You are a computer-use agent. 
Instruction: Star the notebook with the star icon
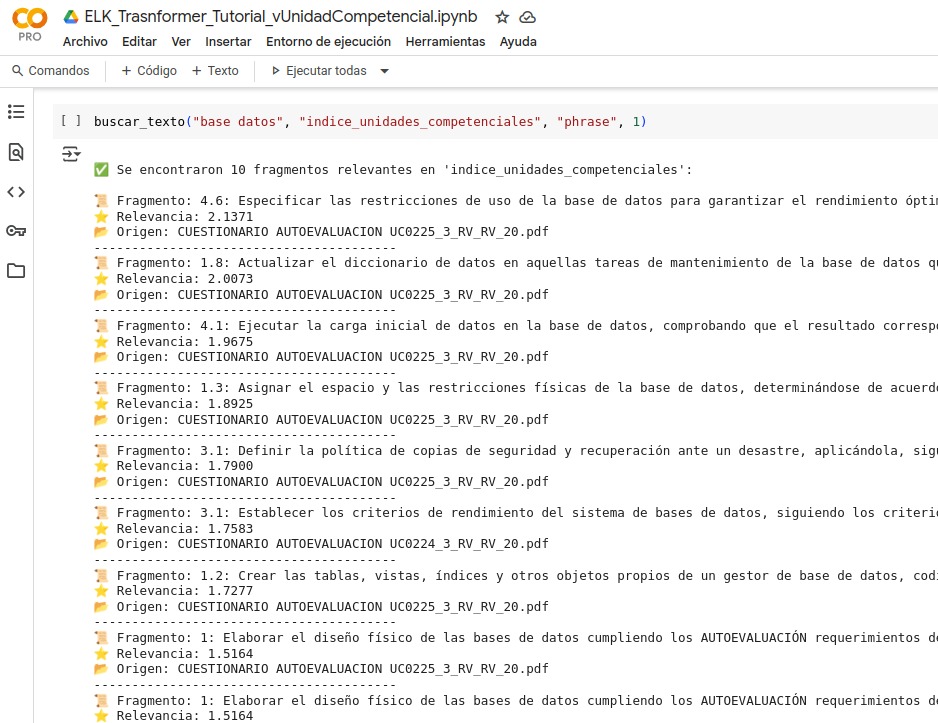pos(502,18)
